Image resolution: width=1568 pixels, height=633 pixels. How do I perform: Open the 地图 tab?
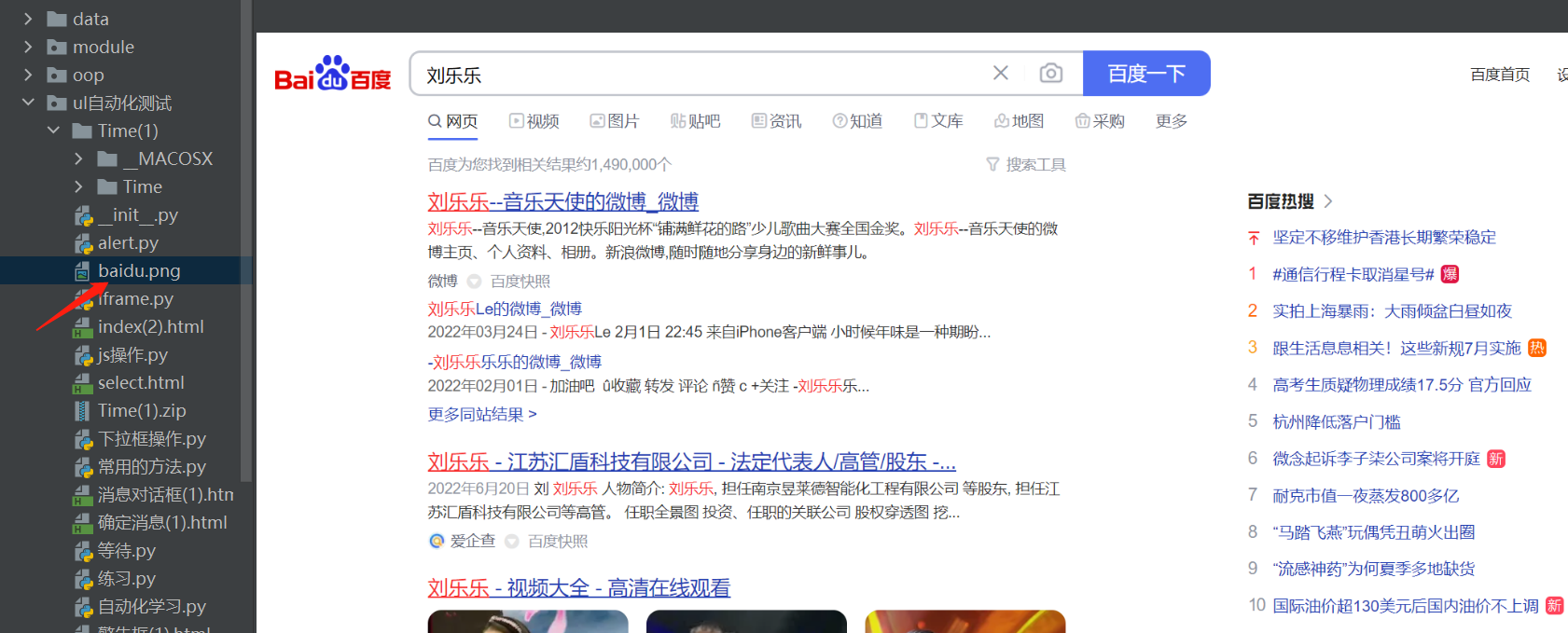[x=1019, y=121]
